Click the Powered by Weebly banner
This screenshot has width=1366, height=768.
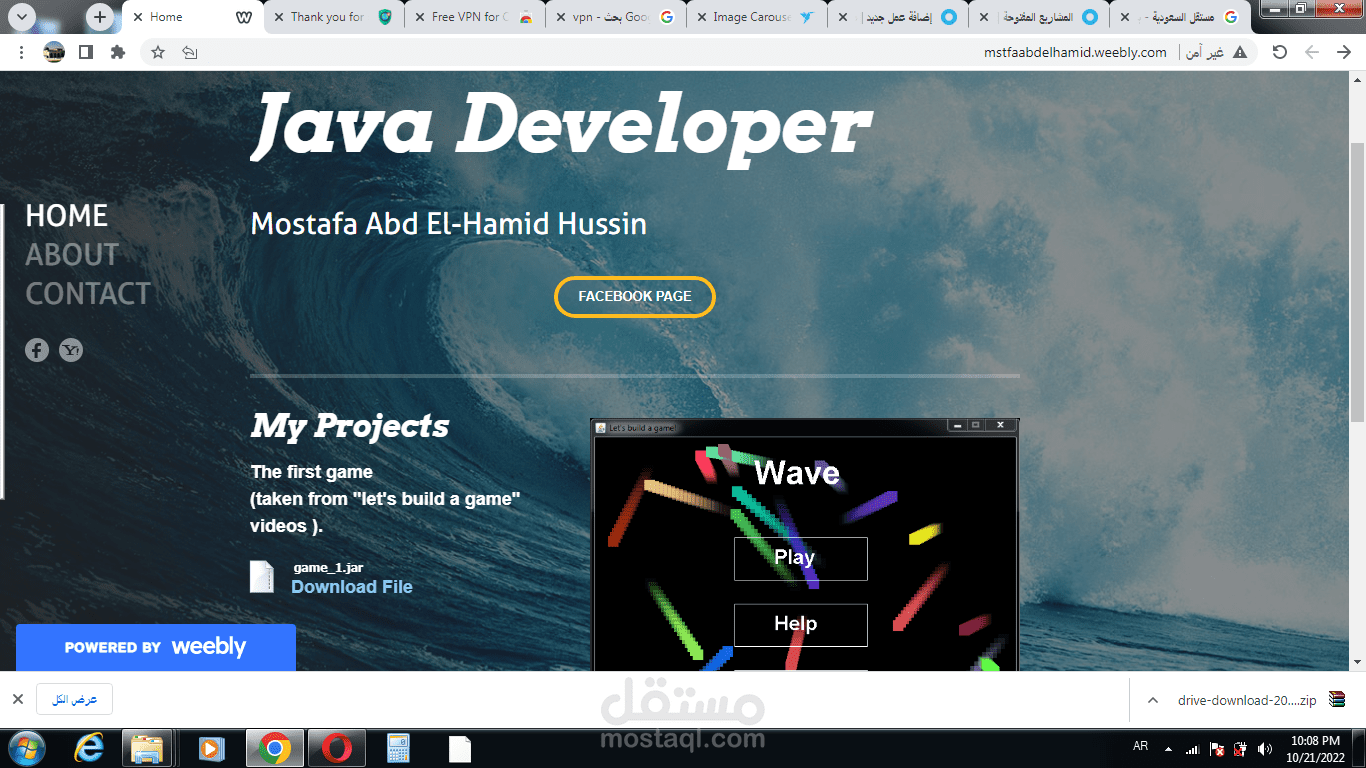point(156,647)
